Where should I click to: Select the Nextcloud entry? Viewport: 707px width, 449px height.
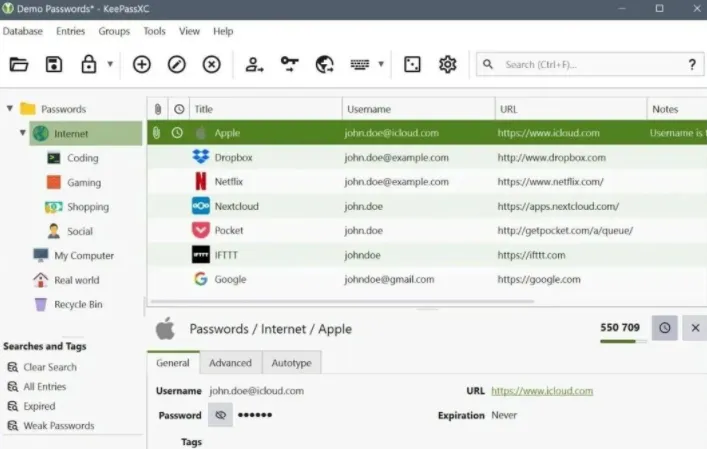(427, 206)
